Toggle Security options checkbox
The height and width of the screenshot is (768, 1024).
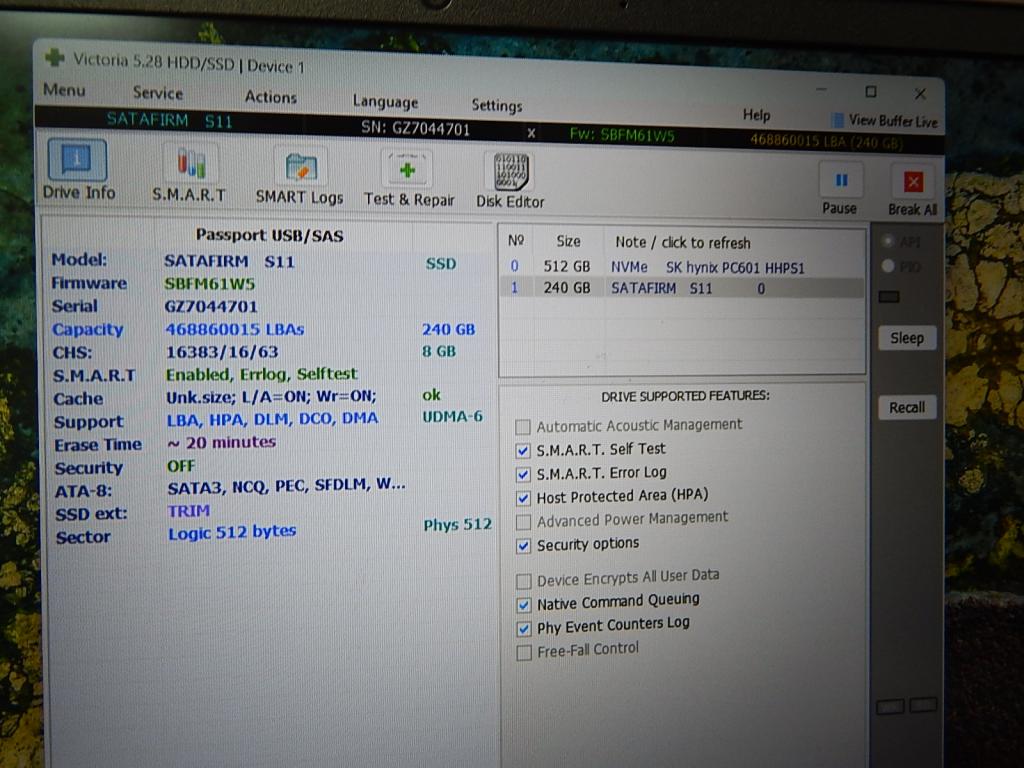point(523,546)
